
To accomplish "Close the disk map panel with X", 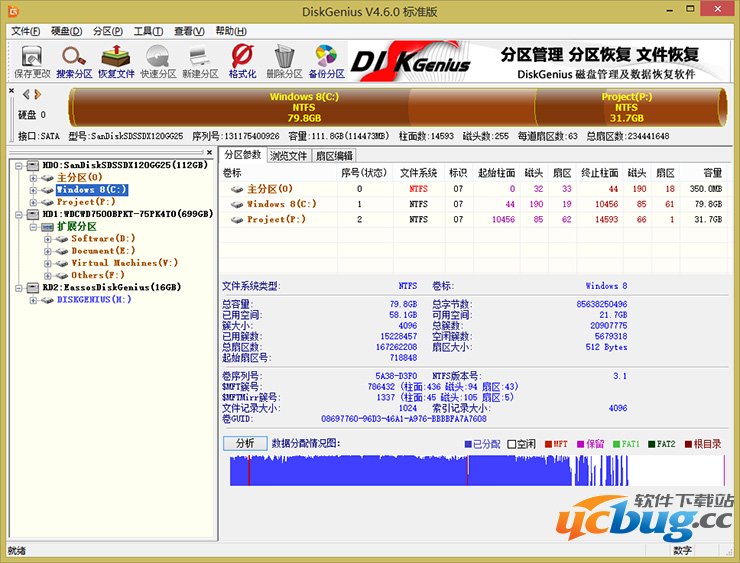I will [11, 91].
